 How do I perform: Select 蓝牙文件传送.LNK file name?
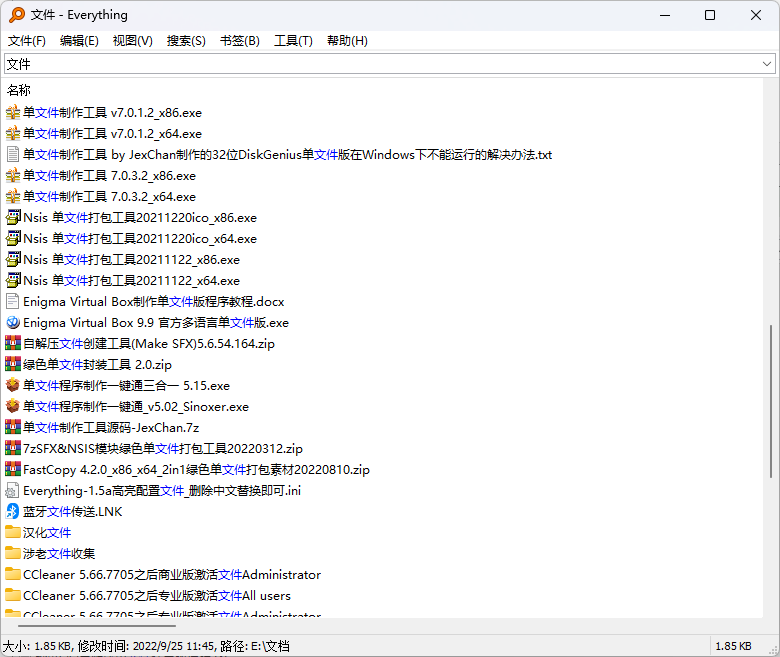pyautogui.click(x=73, y=511)
